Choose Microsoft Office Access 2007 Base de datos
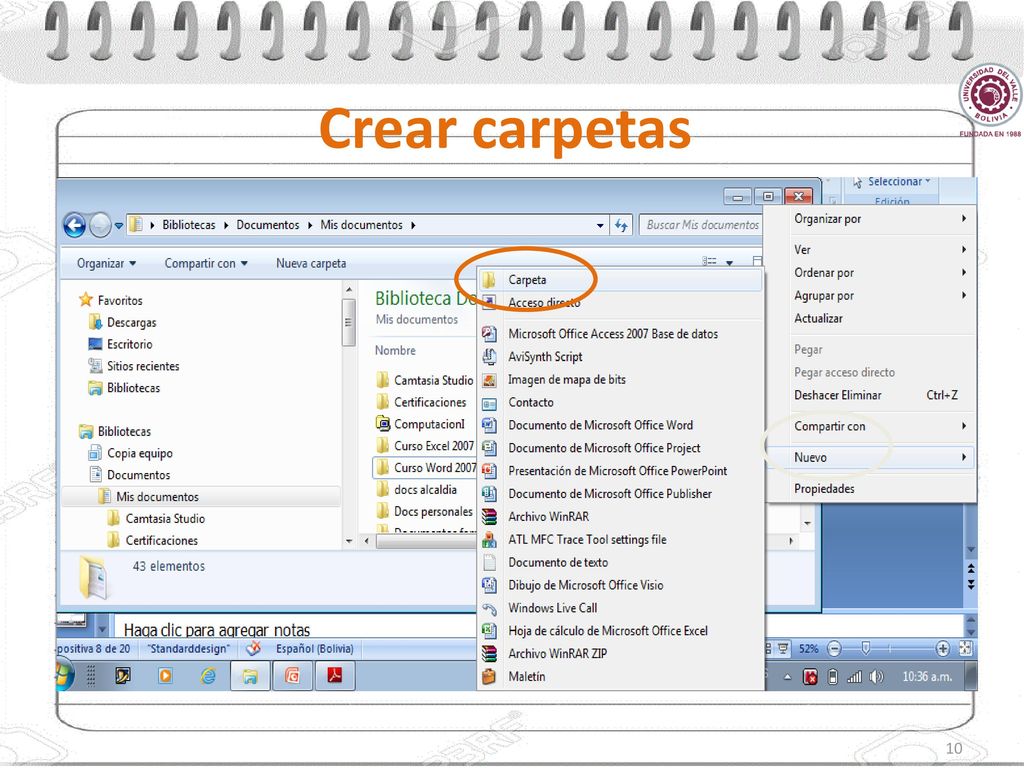Image resolution: width=1024 pixels, height=768 pixels. click(621, 334)
